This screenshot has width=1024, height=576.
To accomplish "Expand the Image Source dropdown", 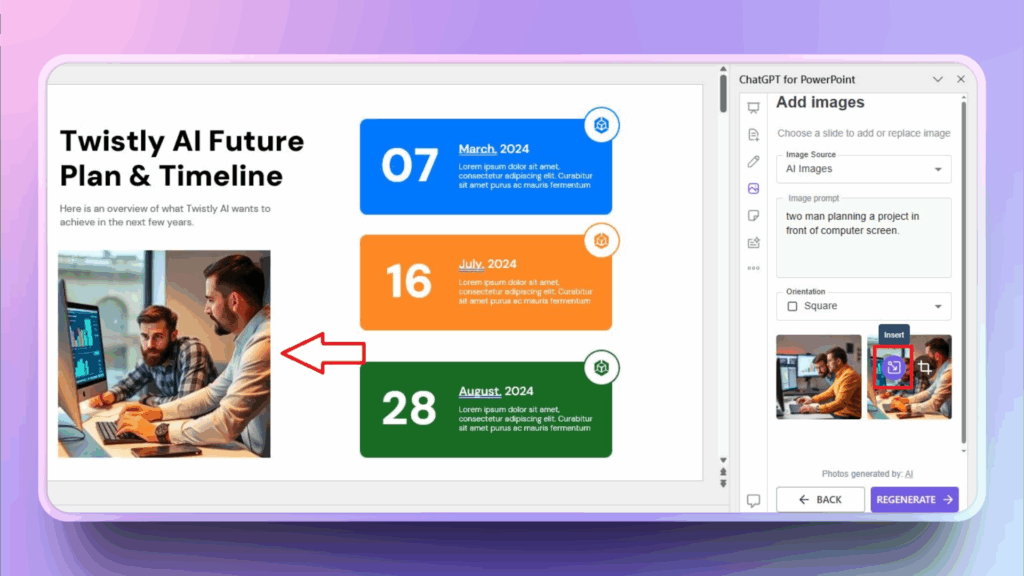I will (864, 169).
